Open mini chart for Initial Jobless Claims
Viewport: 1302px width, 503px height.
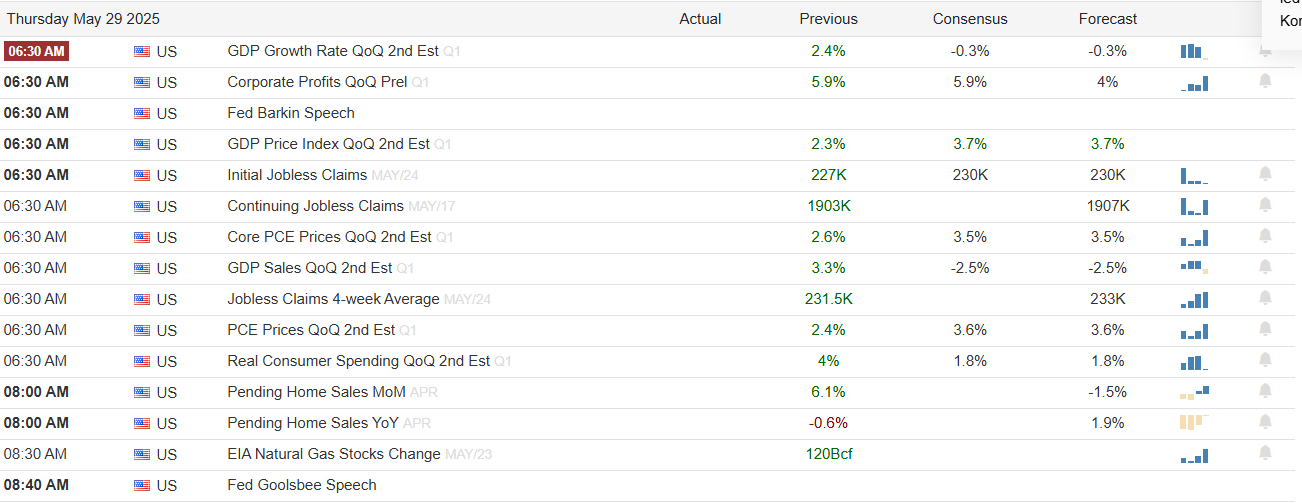[1194, 175]
